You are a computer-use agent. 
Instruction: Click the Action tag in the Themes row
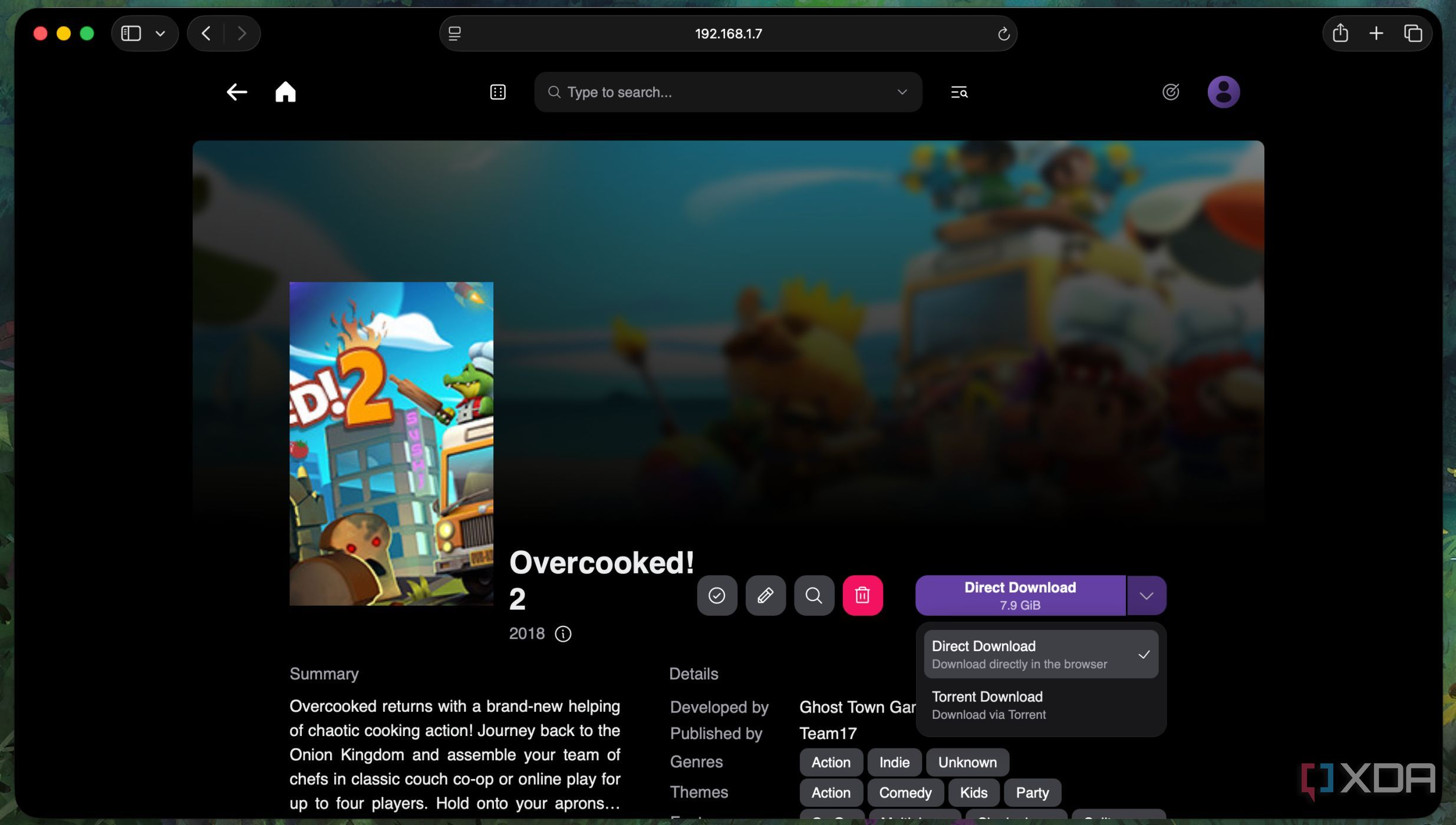point(831,793)
